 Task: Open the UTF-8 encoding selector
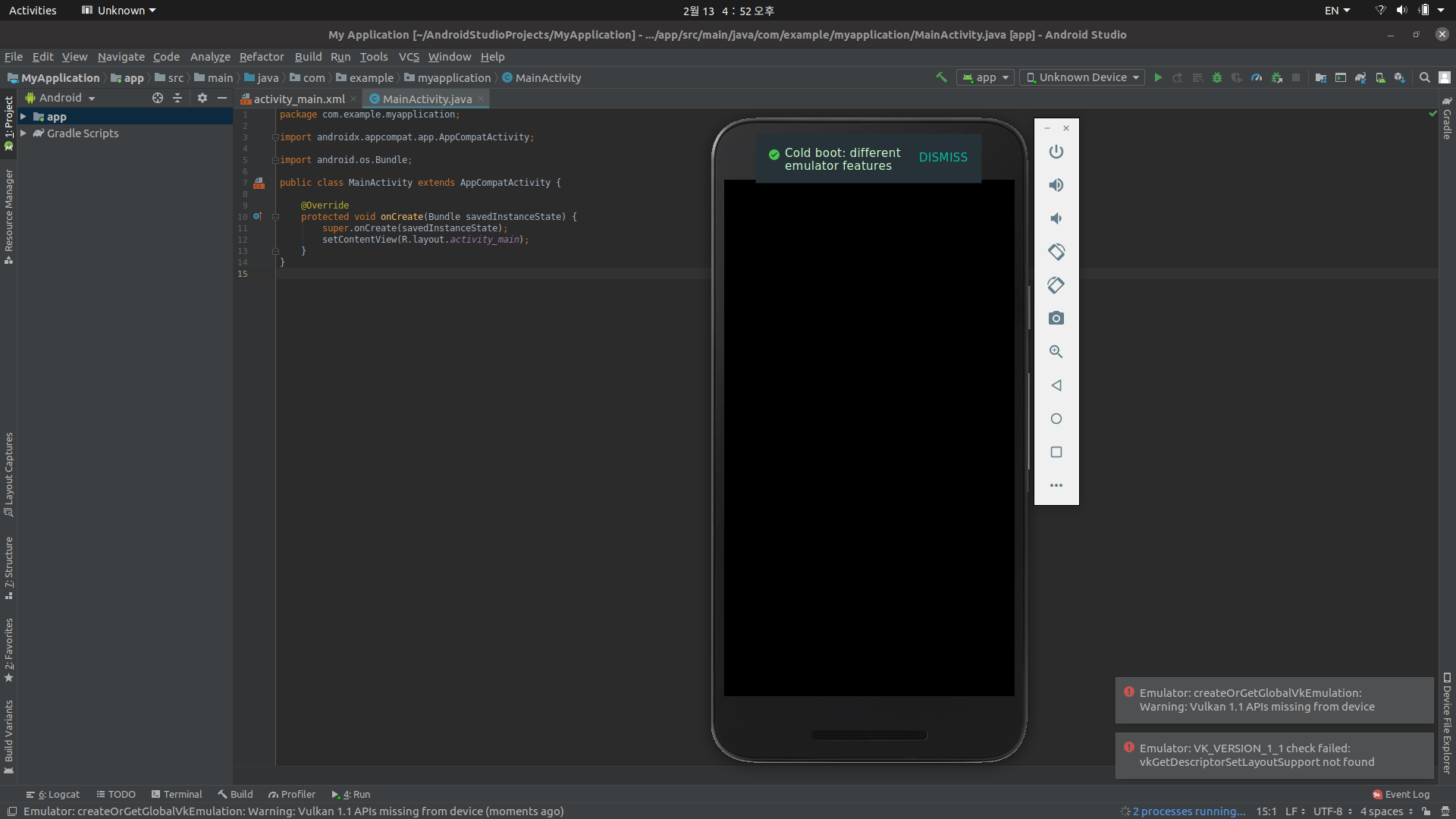coord(1332,811)
